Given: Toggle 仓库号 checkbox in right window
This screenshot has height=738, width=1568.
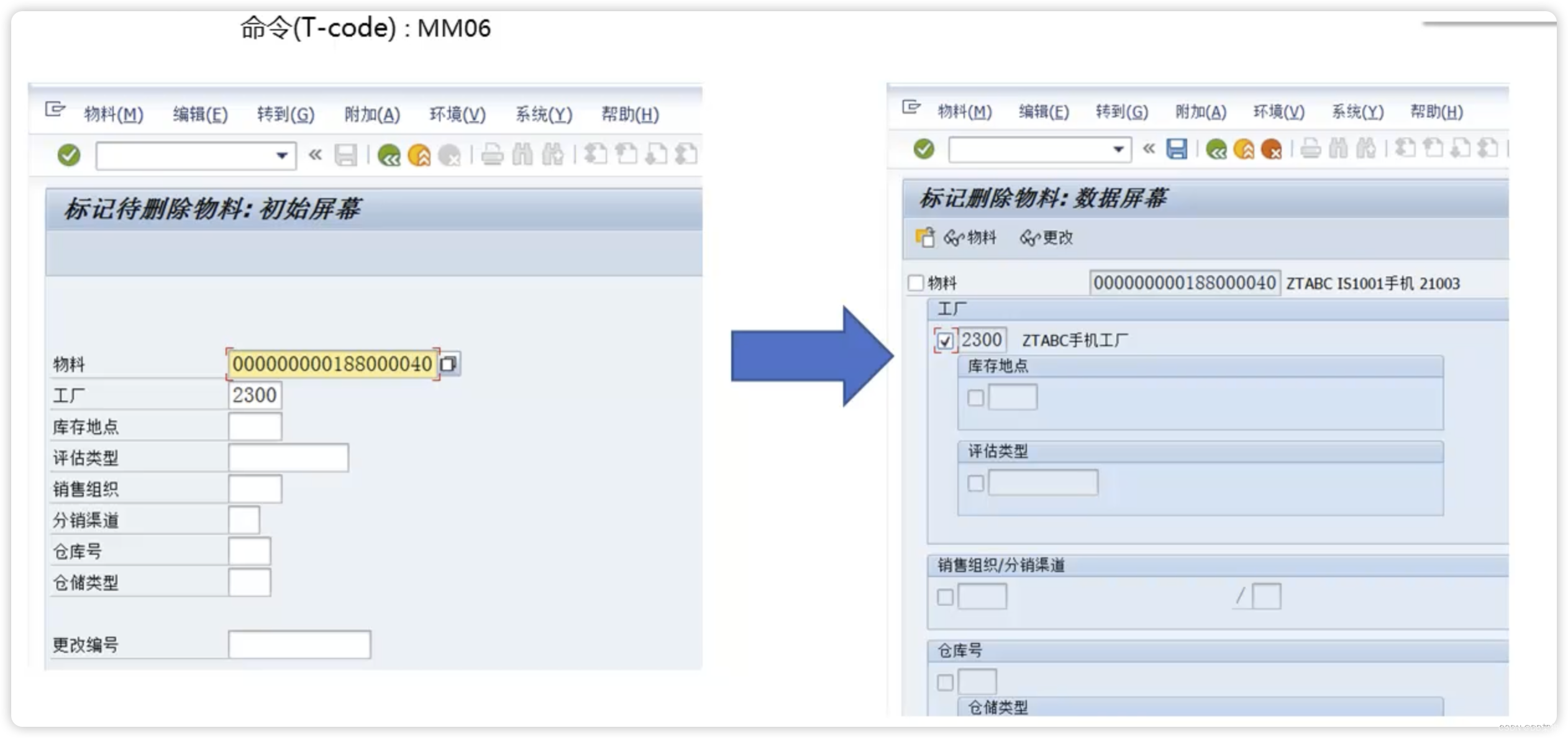Looking at the screenshot, I should click(945, 682).
